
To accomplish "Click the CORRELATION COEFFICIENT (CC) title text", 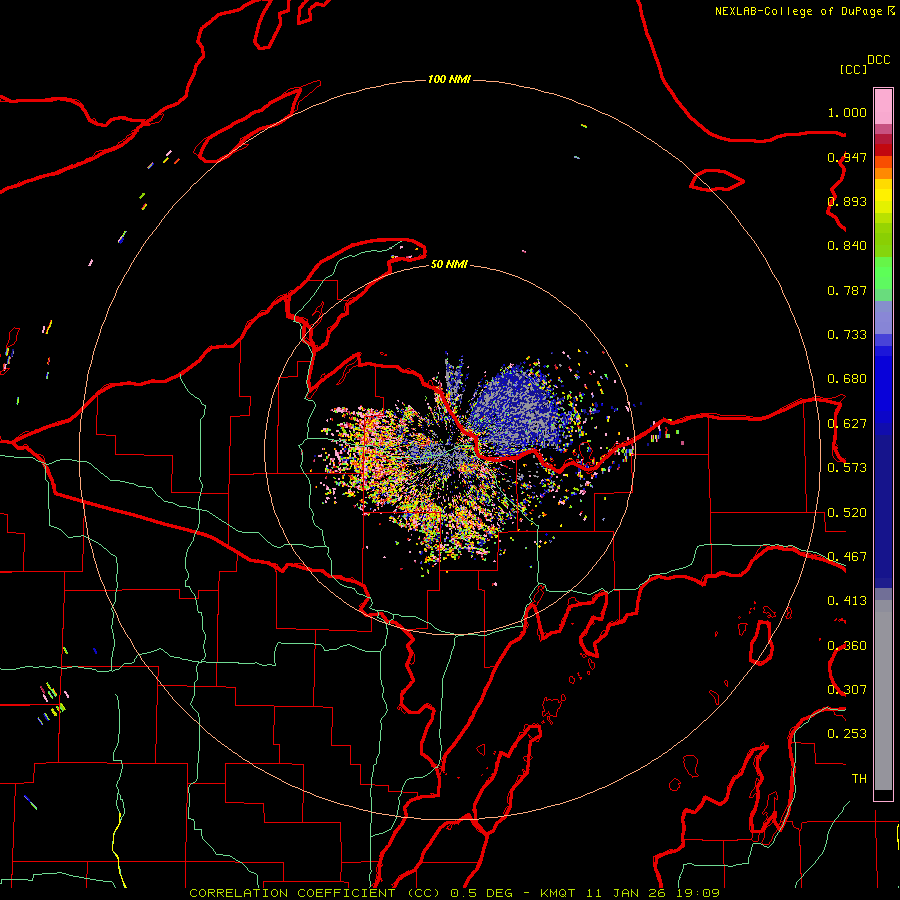I will (315, 893).
